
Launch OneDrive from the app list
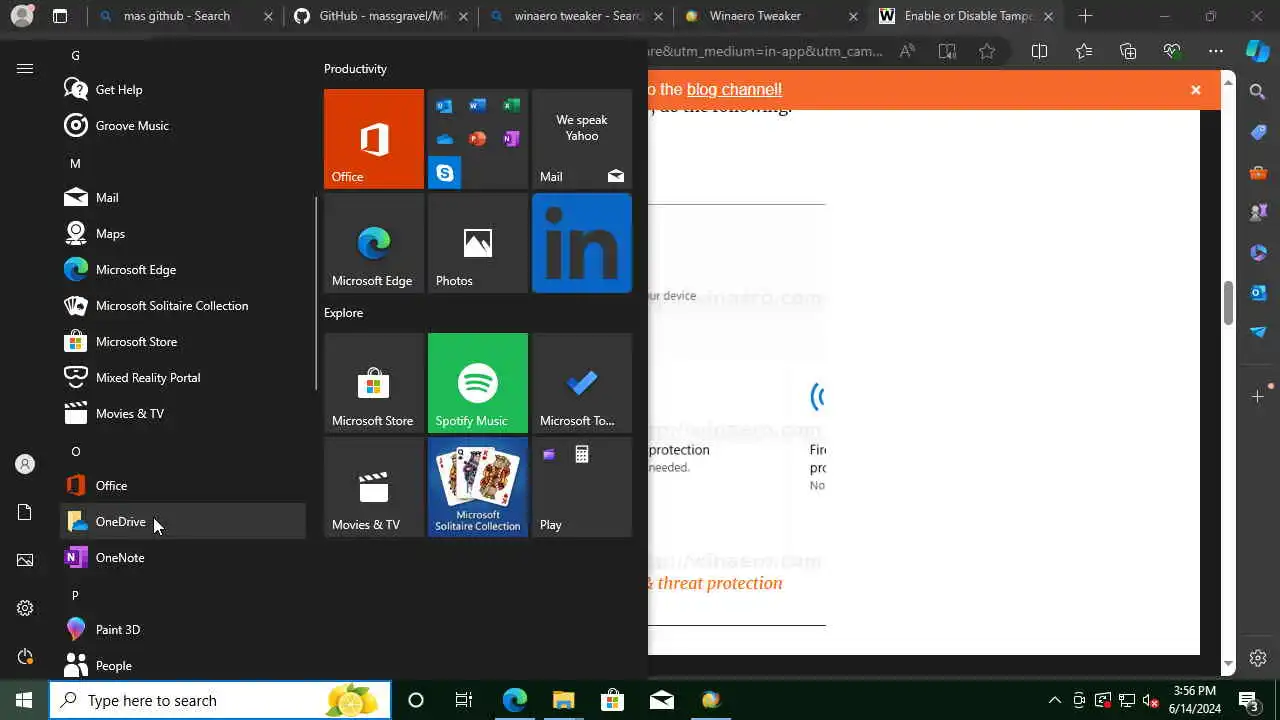pos(183,521)
